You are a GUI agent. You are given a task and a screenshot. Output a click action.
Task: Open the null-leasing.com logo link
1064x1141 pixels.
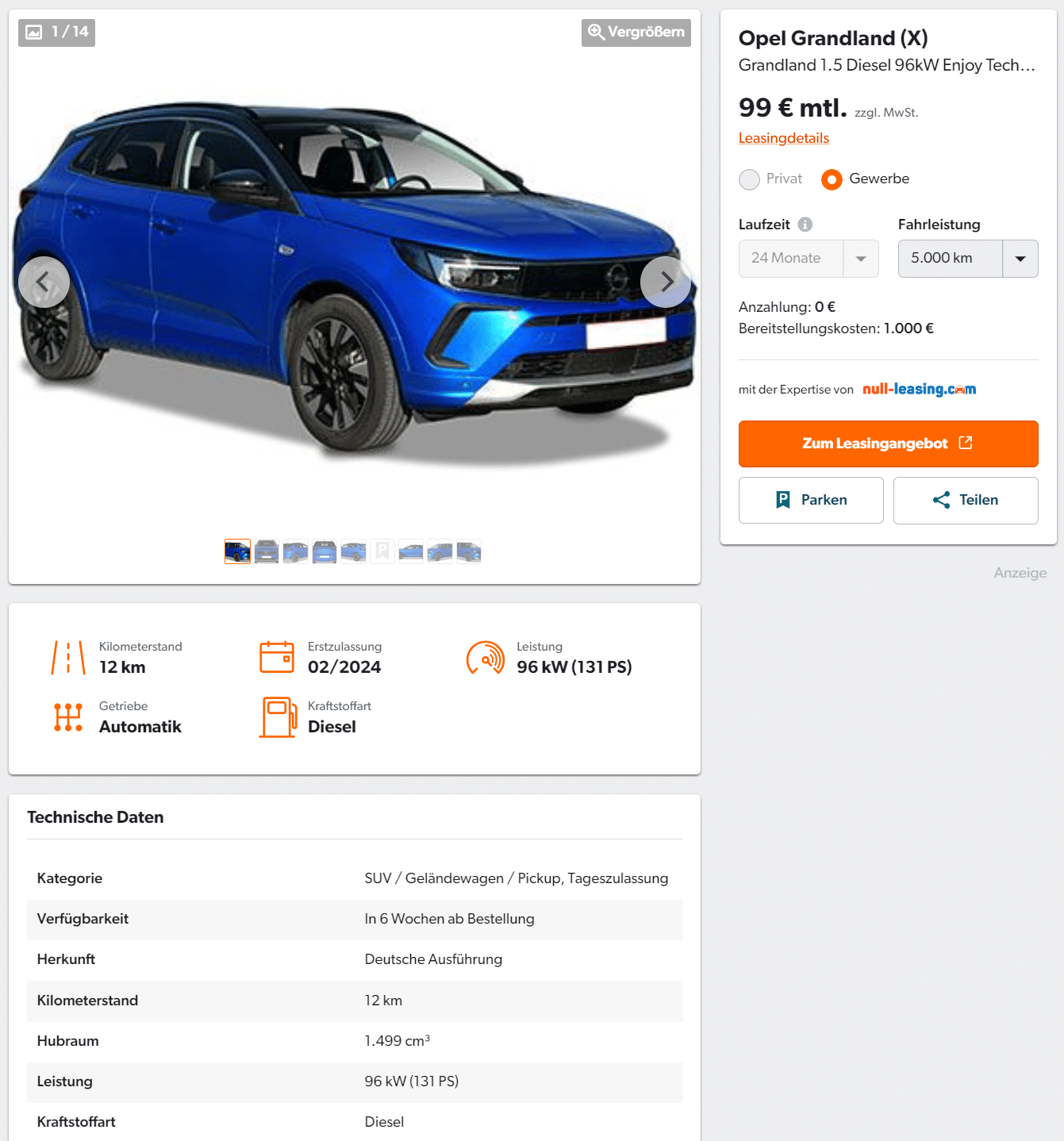click(x=919, y=389)
